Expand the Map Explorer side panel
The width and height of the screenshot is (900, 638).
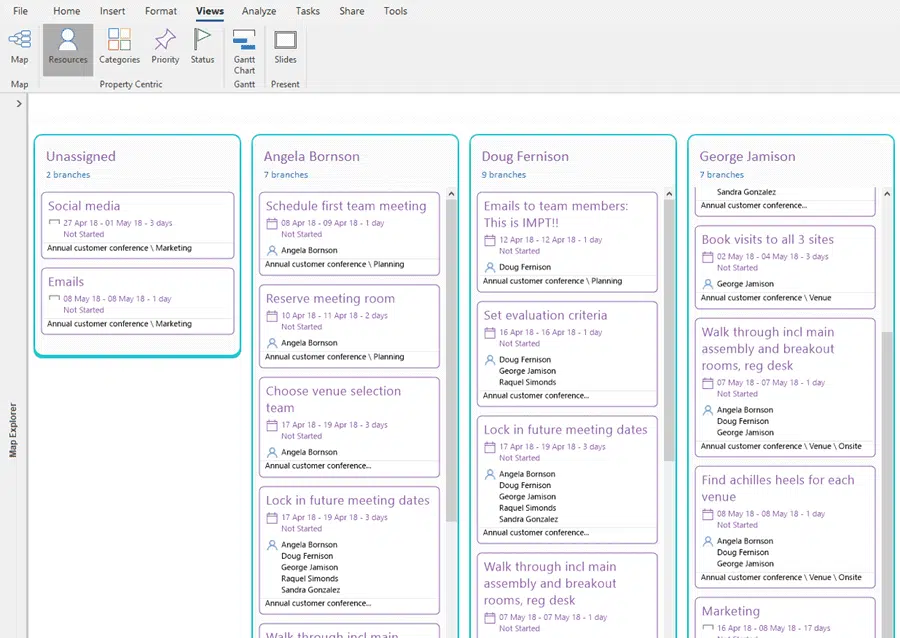pos(20,103)
